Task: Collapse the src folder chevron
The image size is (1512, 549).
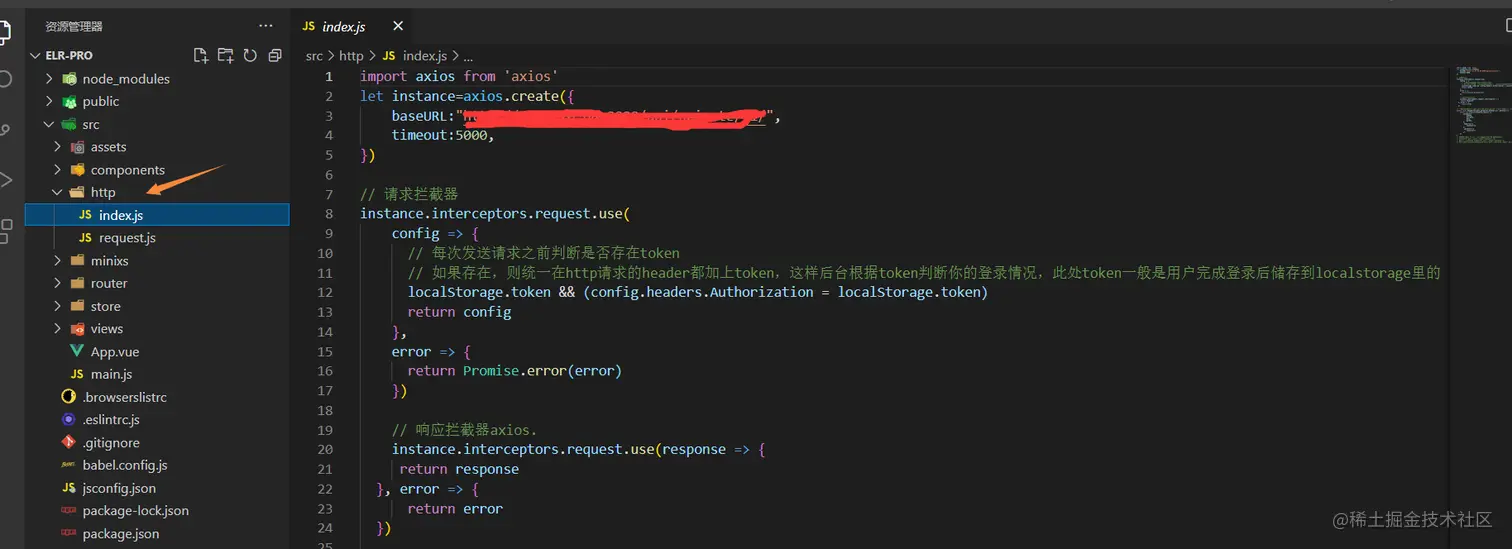Action: (49, 124)
